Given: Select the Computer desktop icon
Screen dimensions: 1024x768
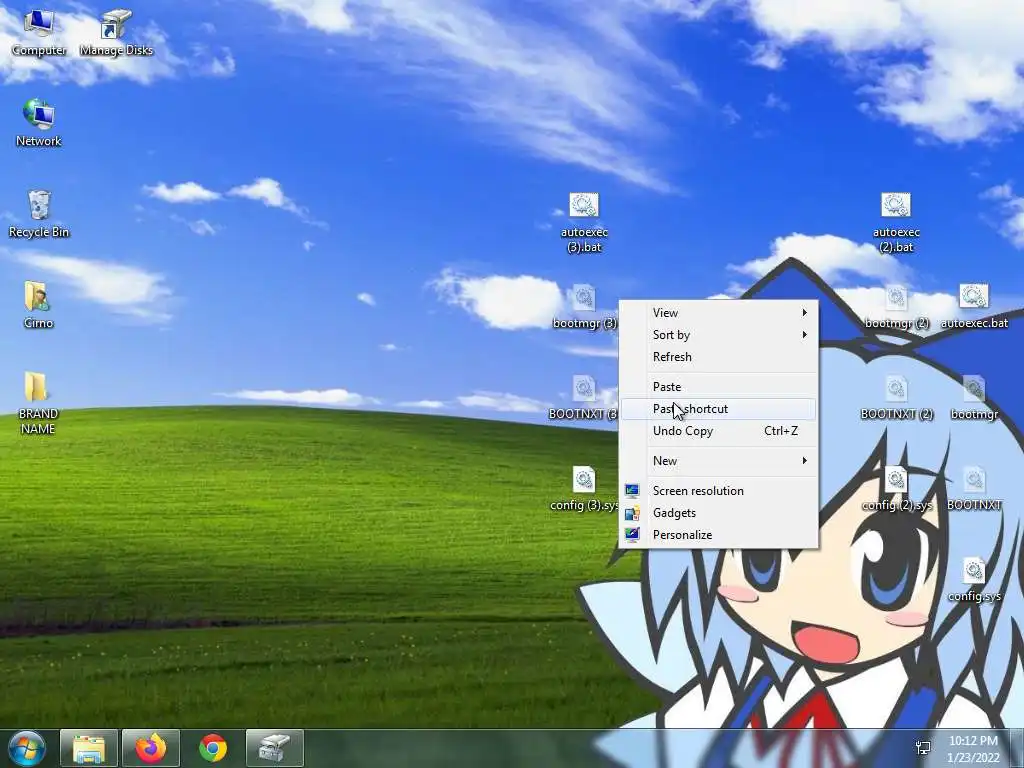Looking at the screenshot, I should point(39,33).
